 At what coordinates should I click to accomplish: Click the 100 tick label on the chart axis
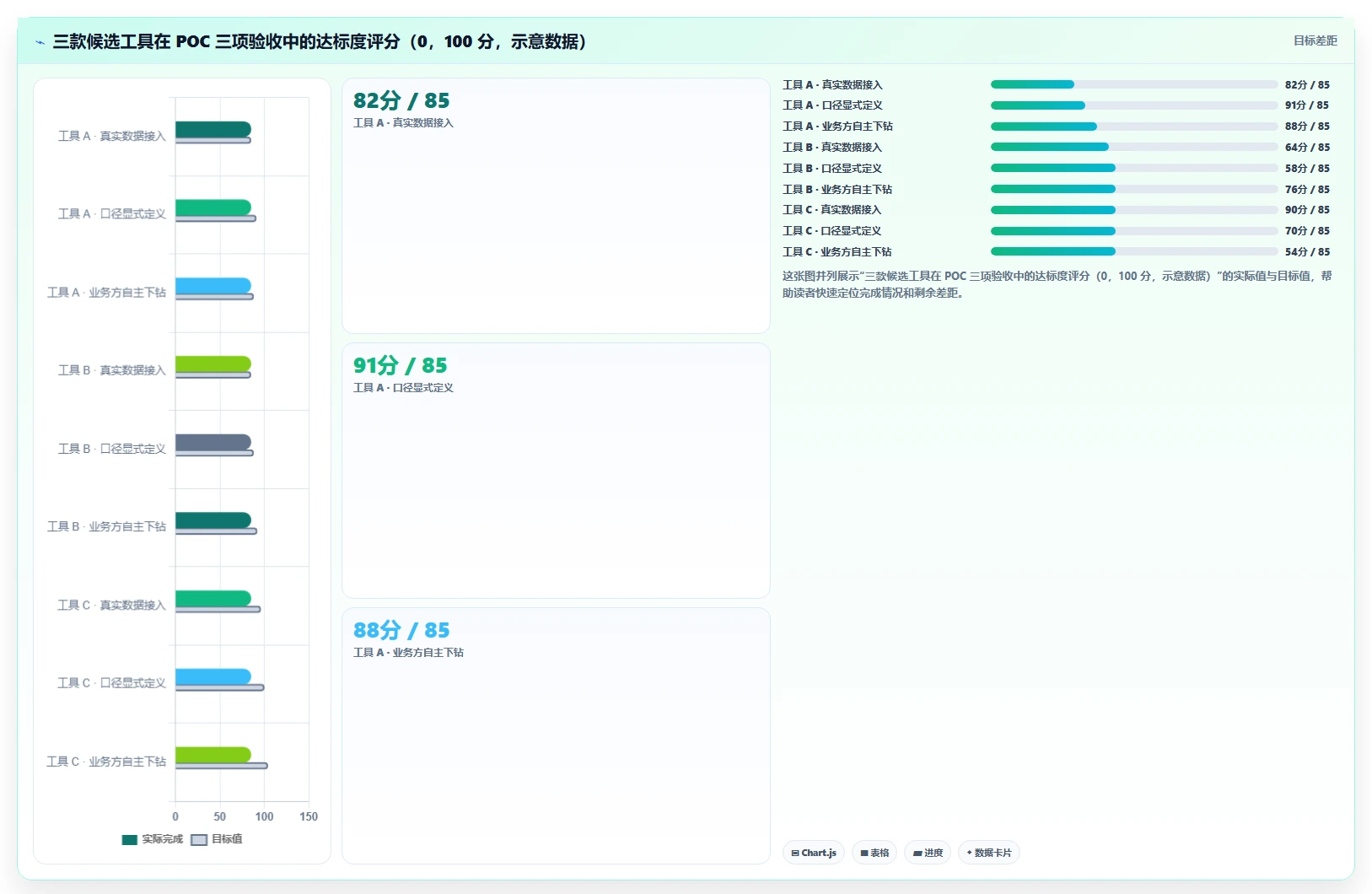click(x=264, y=816)
